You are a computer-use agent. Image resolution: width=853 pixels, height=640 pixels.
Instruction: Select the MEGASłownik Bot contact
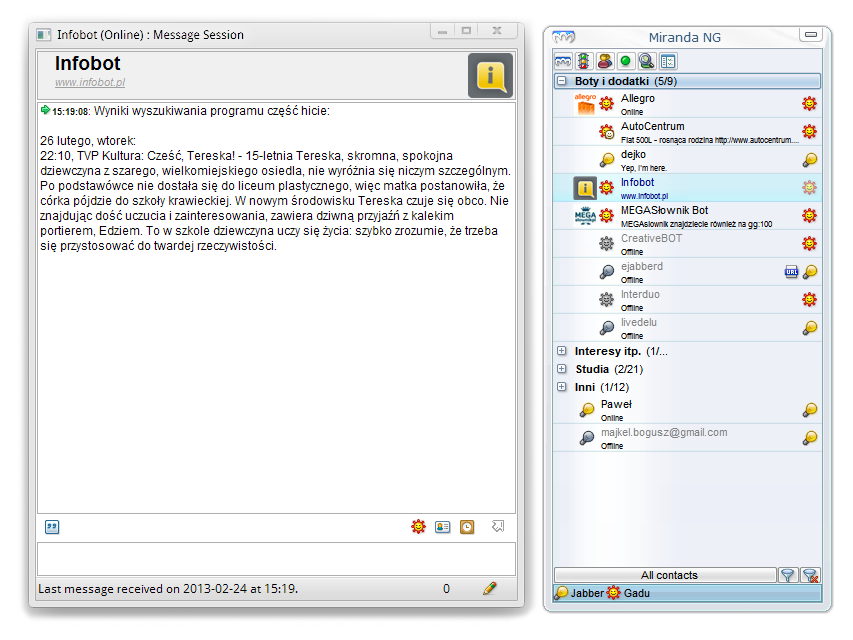[688, 216]
